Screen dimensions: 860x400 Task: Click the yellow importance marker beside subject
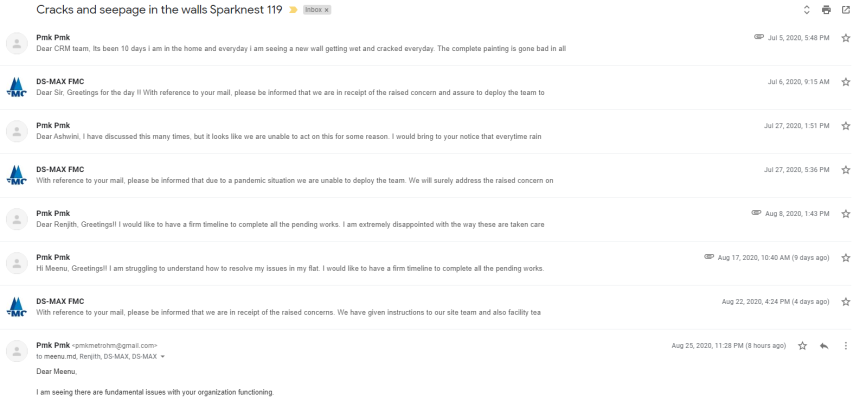click(293, 10)
